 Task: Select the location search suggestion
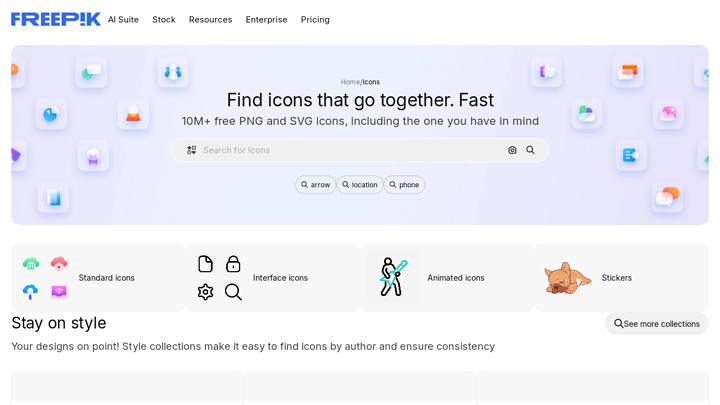coord(360,185)
